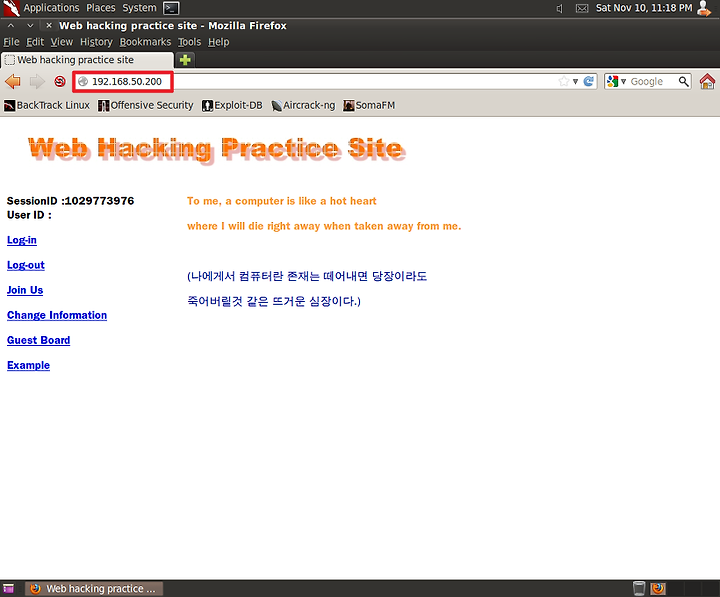Open the History menu in Firefox
Viewport: 720px width, 597px height.
coord(96,42)
